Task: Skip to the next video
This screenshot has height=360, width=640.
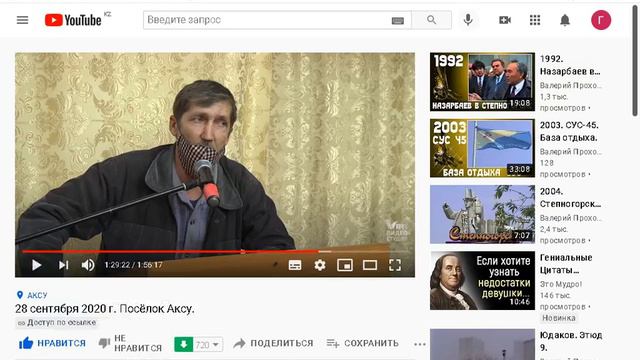Action: click(x=63, y=265)
